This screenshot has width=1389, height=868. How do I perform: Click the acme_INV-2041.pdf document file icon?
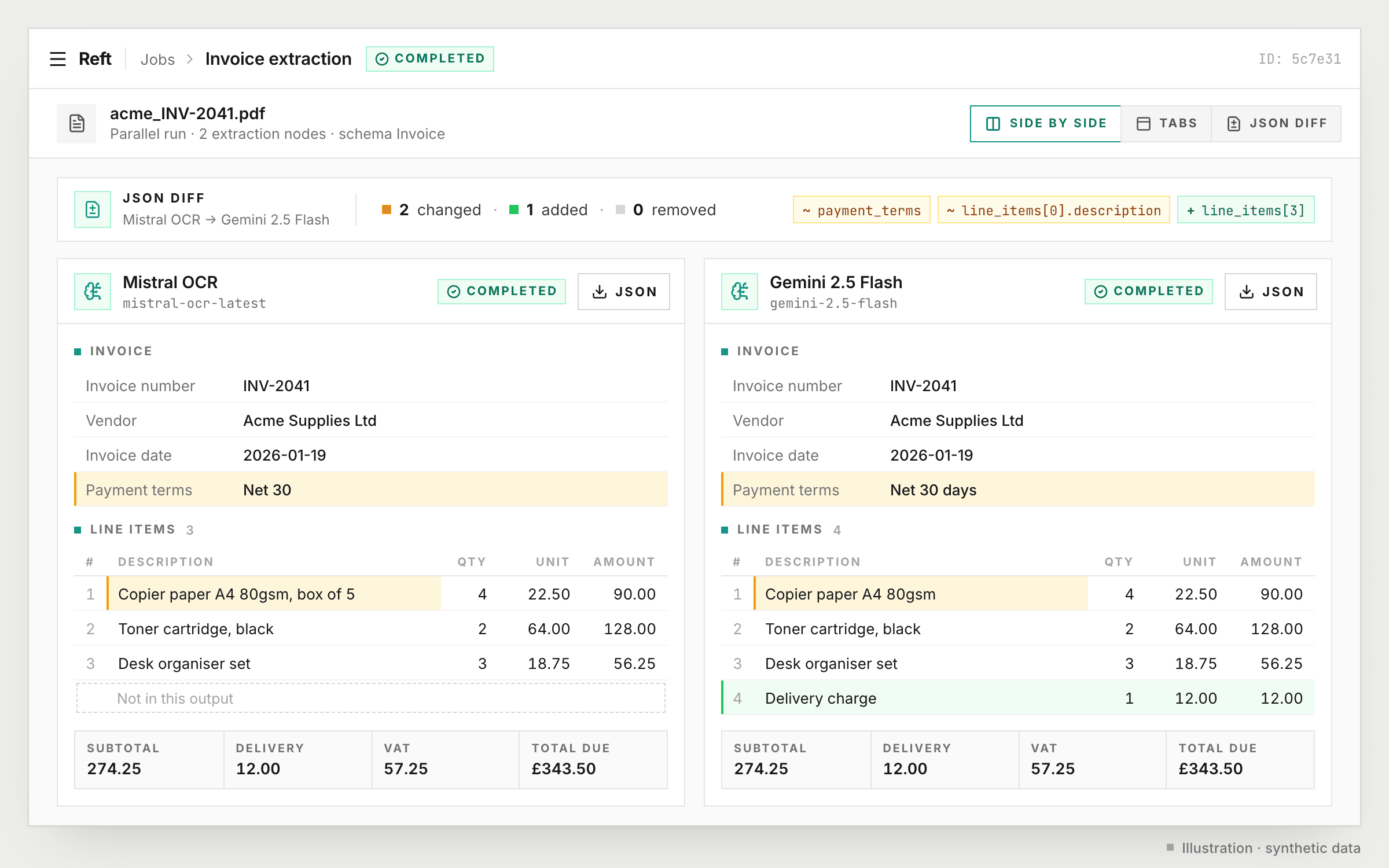coord(76,123)
